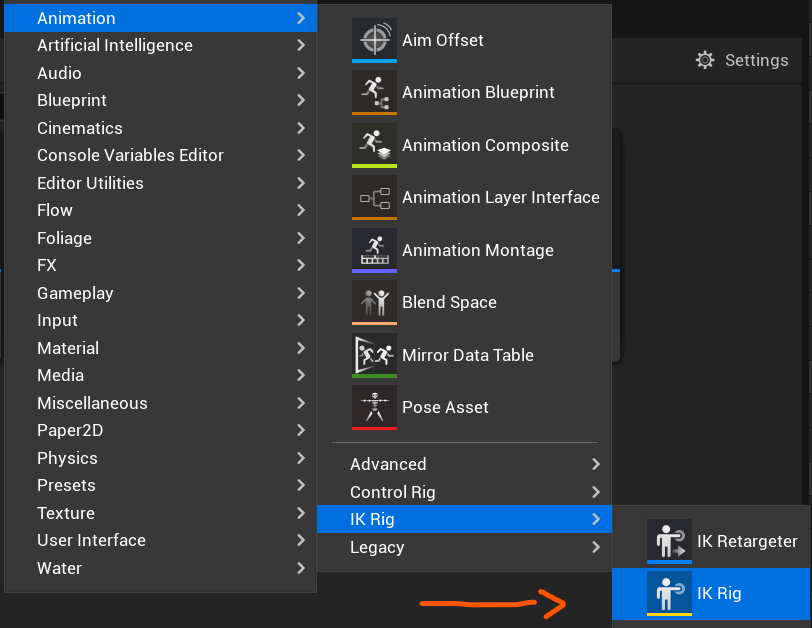Expand the Physics submenu arrow

301,458
